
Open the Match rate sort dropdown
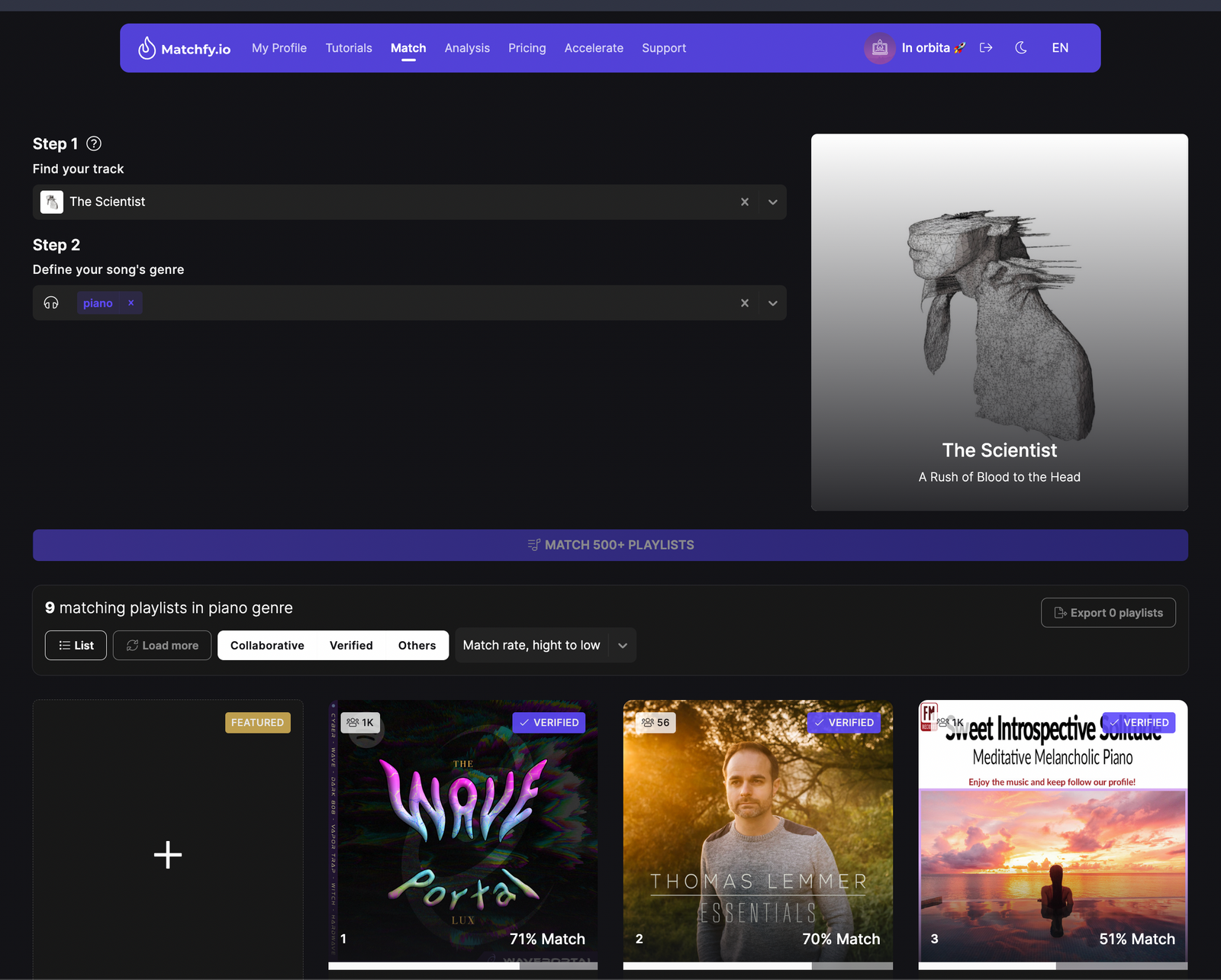(x=622, y=645)
